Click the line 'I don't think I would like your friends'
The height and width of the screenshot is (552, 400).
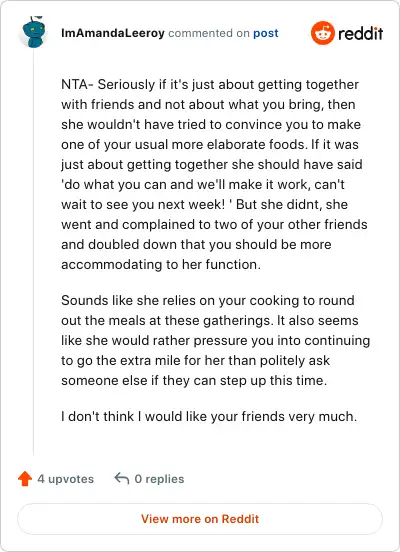(x=209, y=416)
